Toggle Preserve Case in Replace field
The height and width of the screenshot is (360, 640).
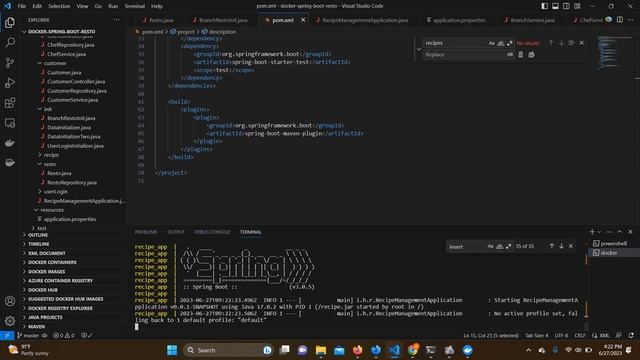[x=509, y=54]
